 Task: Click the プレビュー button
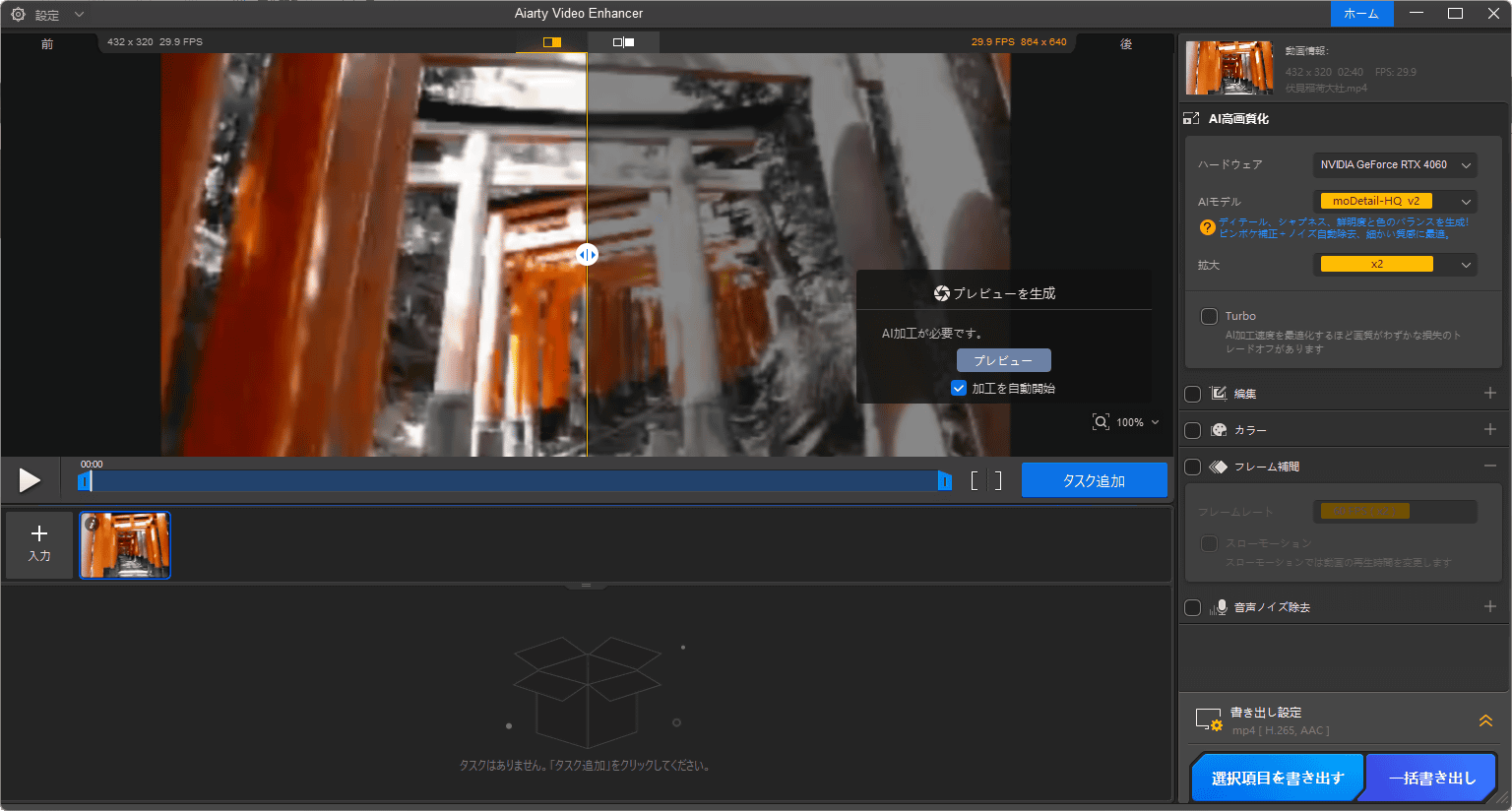click(x=1003, y=360)
